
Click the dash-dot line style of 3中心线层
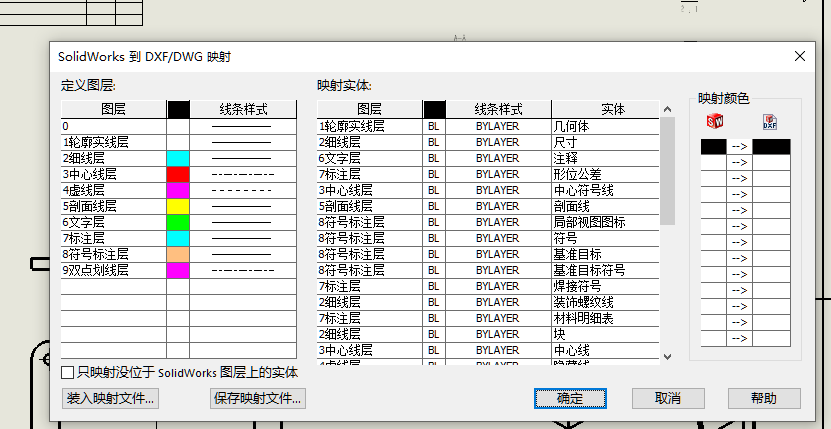point(243,174)
